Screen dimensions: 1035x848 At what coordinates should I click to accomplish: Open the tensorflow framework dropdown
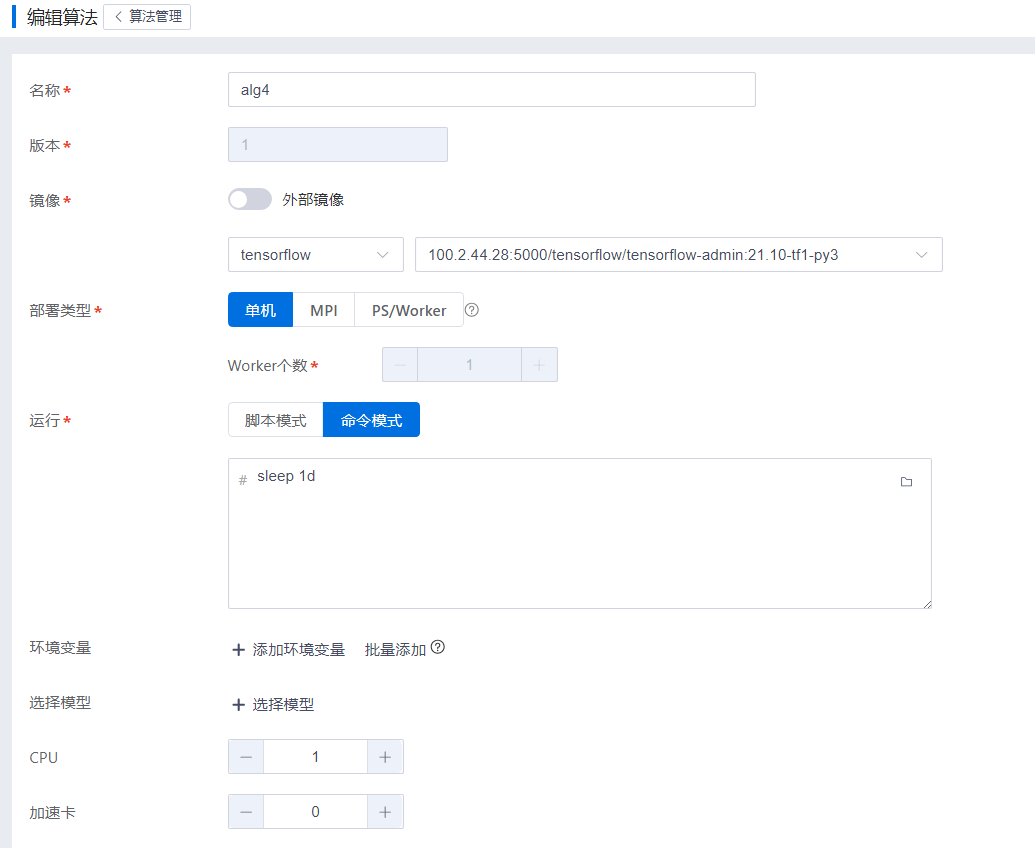[x=315, y=255]
